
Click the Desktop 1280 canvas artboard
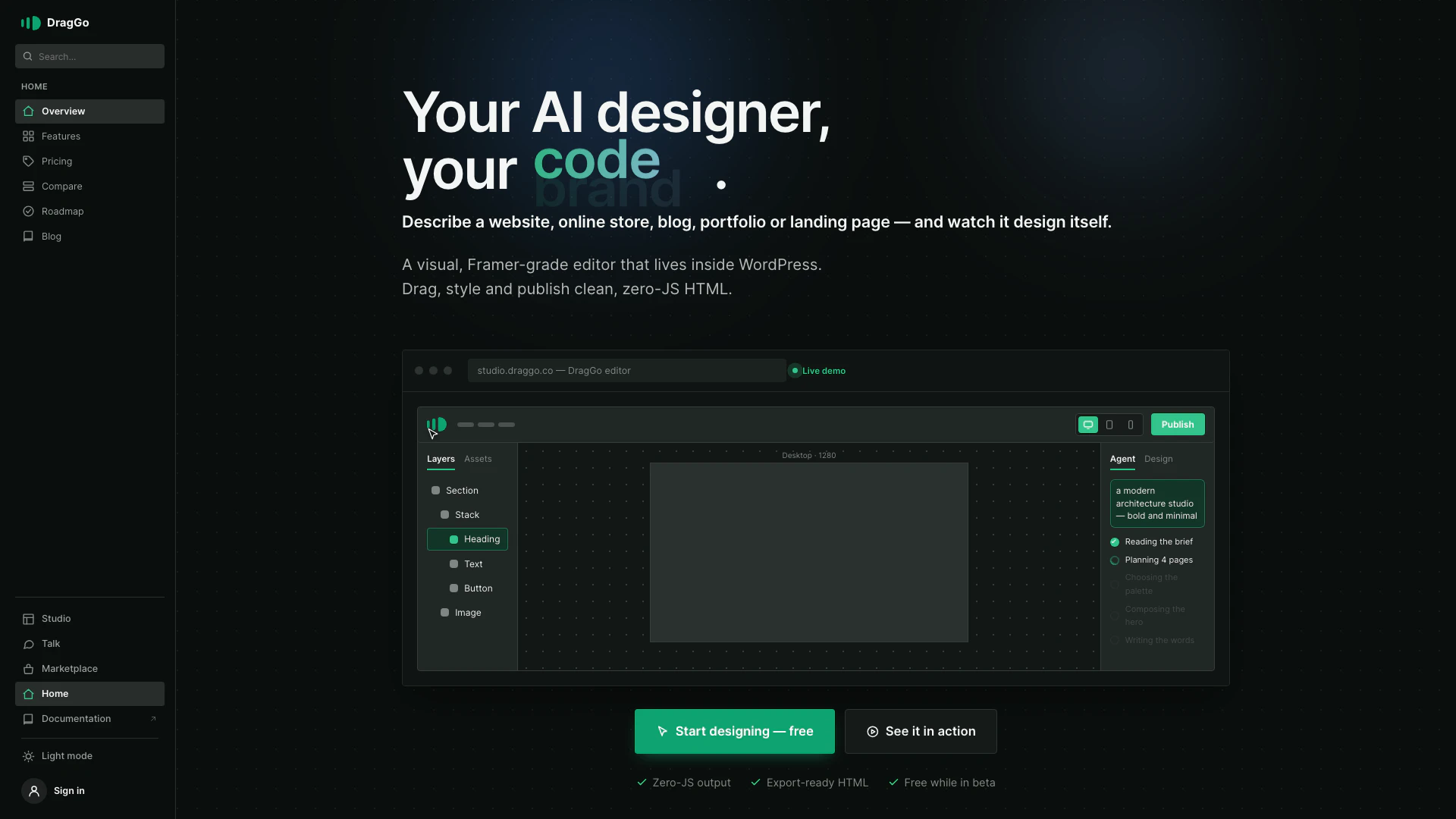[x=808, y=553]
